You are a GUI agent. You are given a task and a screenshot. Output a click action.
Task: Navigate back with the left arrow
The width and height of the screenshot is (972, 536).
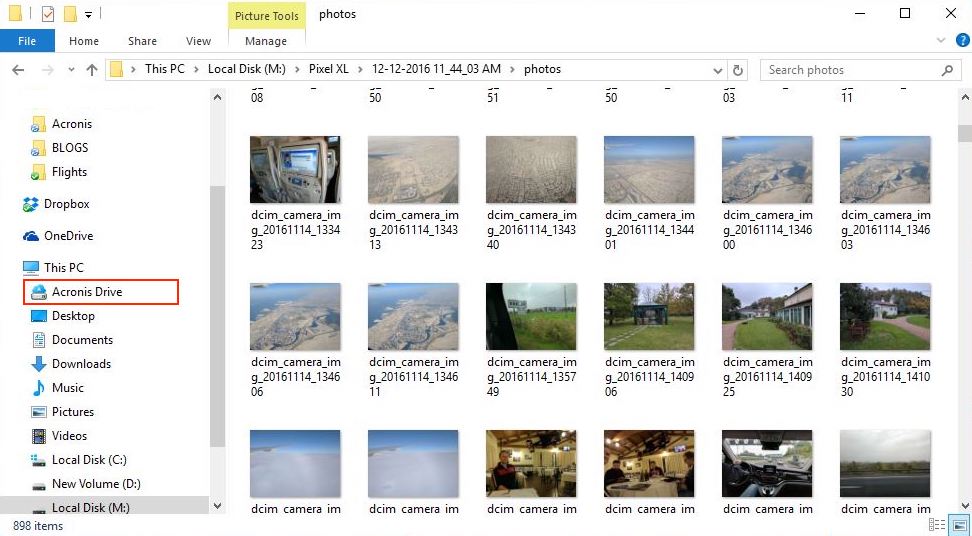[x=18, y=70]
